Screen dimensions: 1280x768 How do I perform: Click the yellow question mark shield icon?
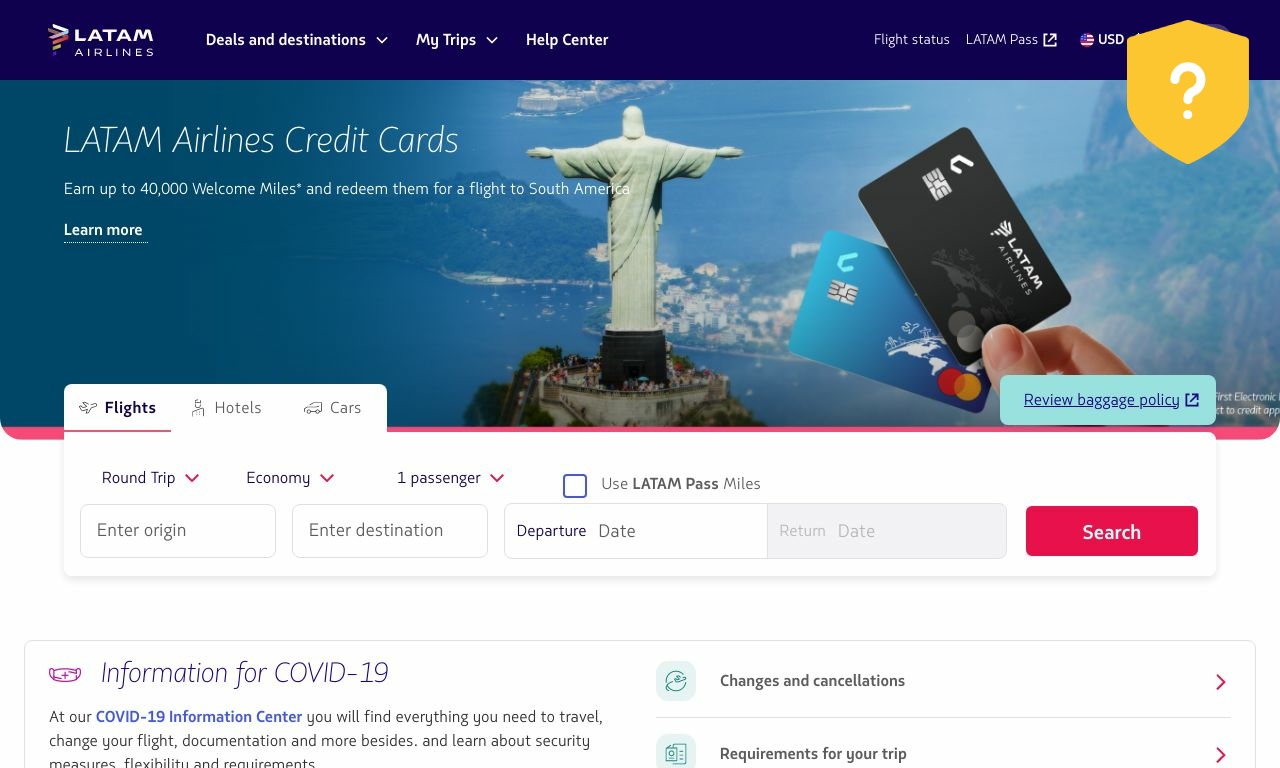(1188, 92)
